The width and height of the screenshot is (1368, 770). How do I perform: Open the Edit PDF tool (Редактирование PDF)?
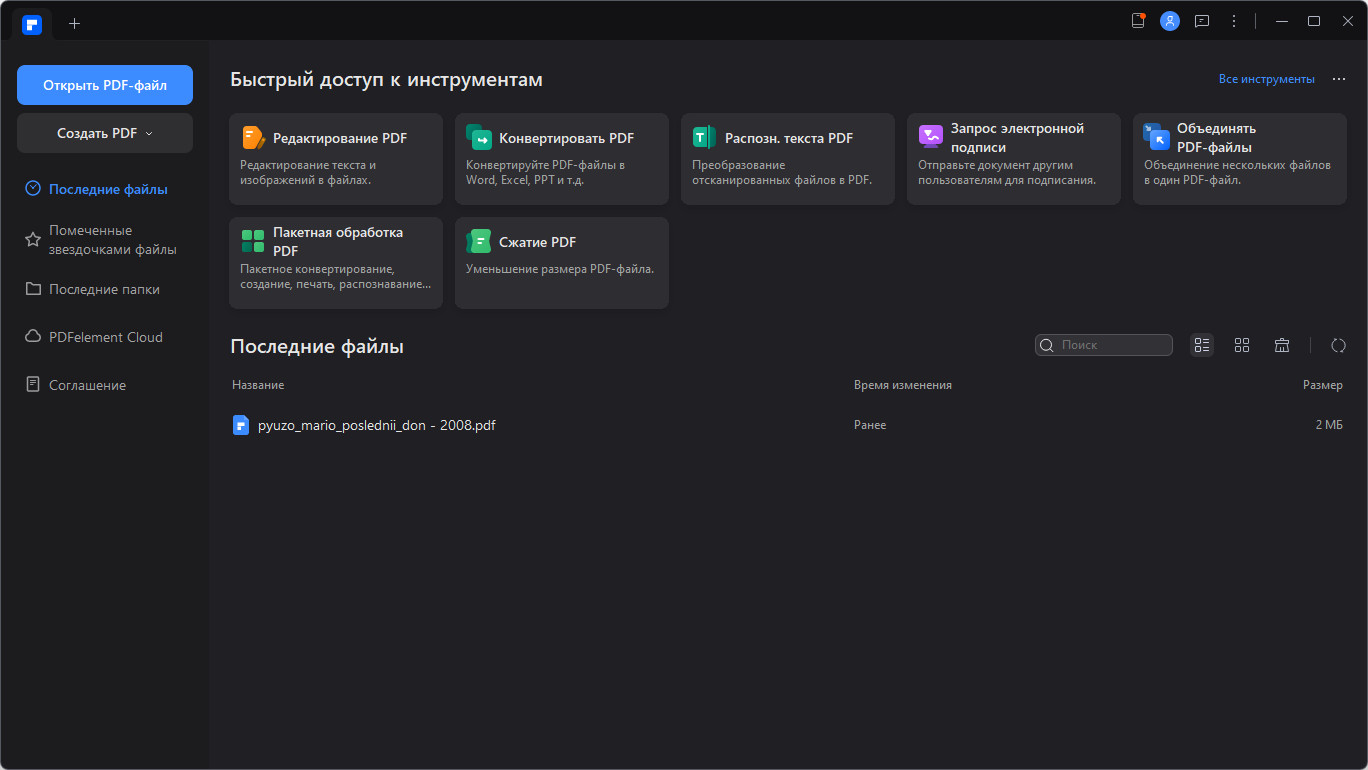(335, 158)
